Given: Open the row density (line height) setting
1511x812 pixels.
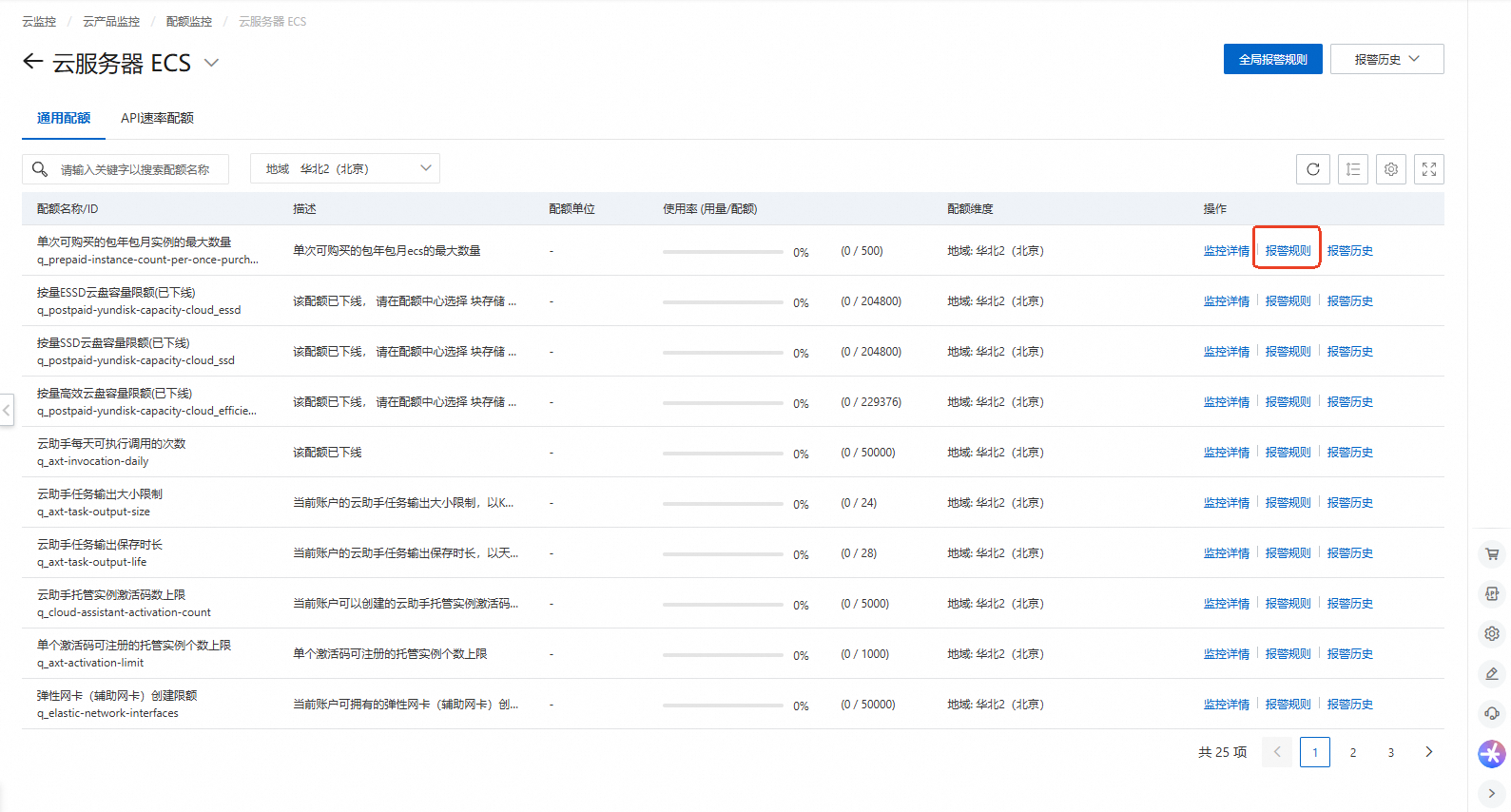Looking at the screenshot, I should pos(1353,169).
